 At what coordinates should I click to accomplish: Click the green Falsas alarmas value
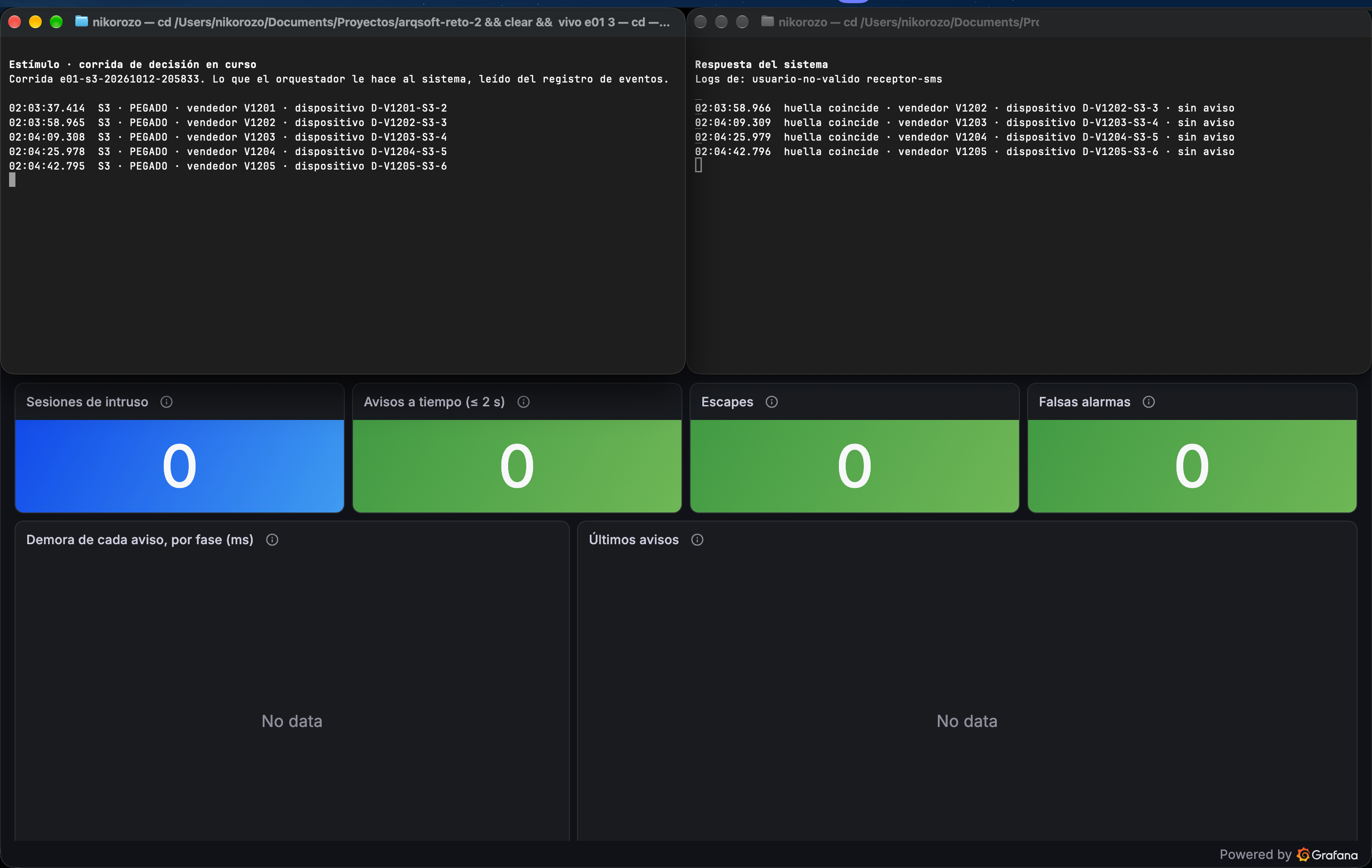click(1192, 467)
